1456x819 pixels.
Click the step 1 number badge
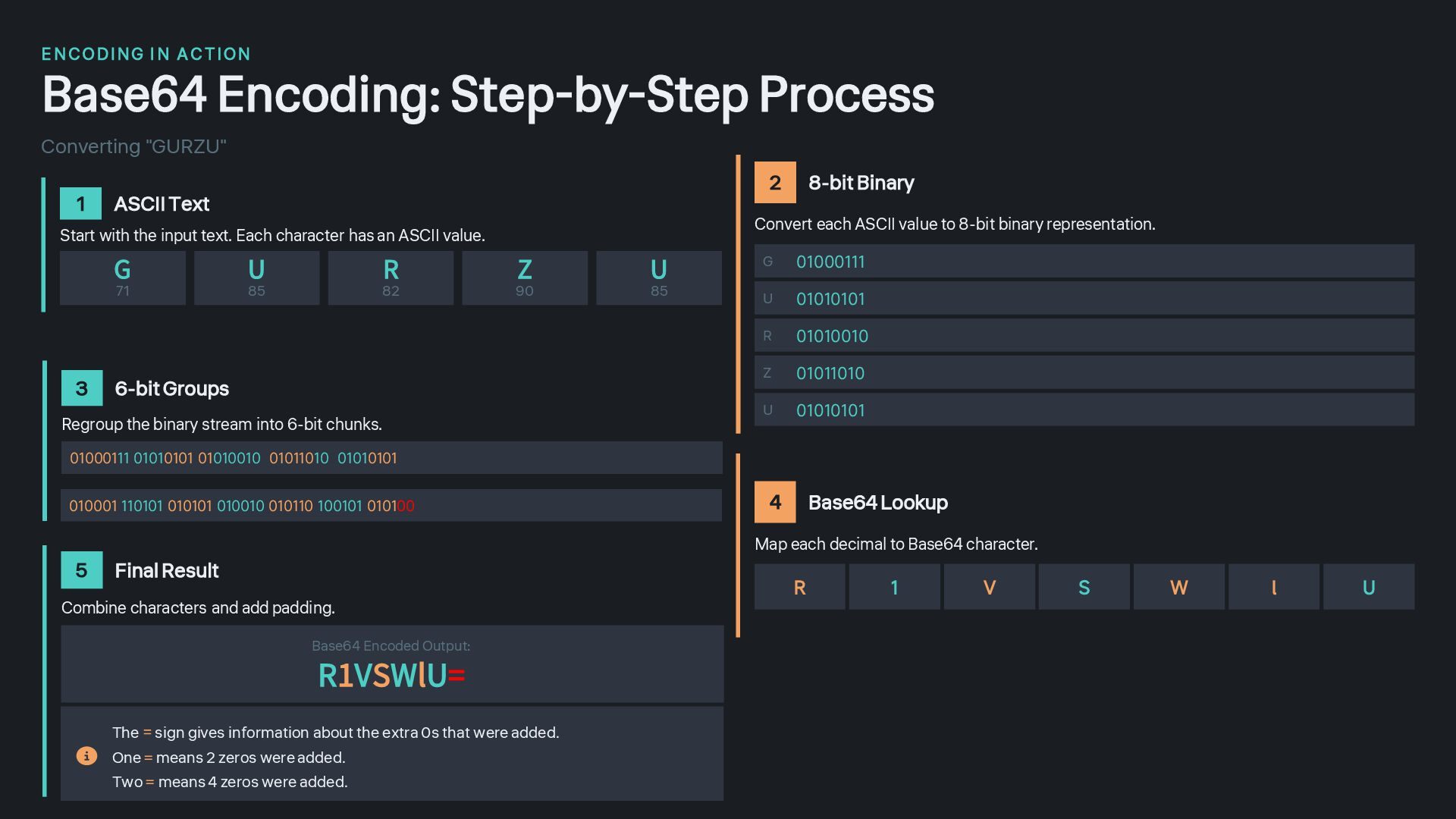80,204
